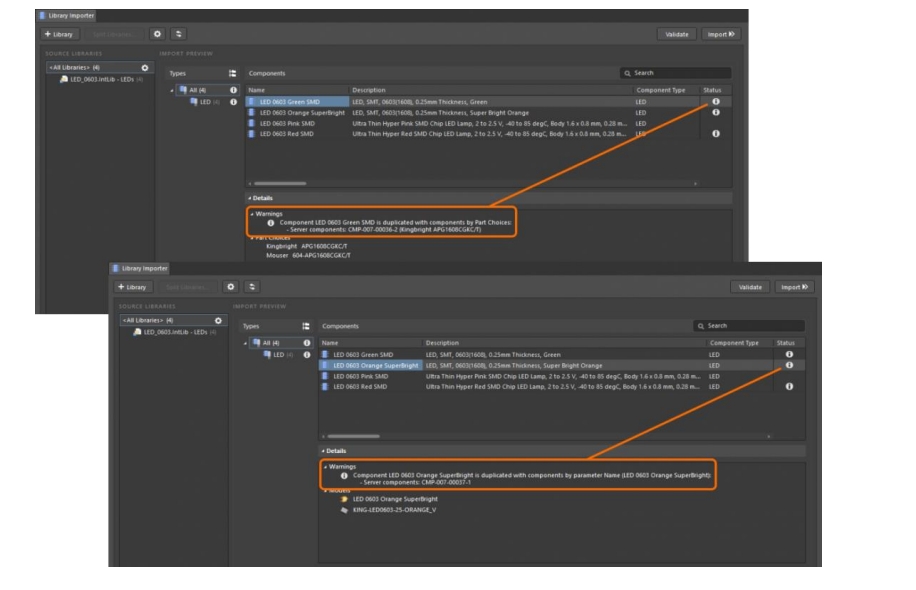Screen dimensions: 916x590
Task: Click status info icon for Red SMD in front window
Action: 789,387
